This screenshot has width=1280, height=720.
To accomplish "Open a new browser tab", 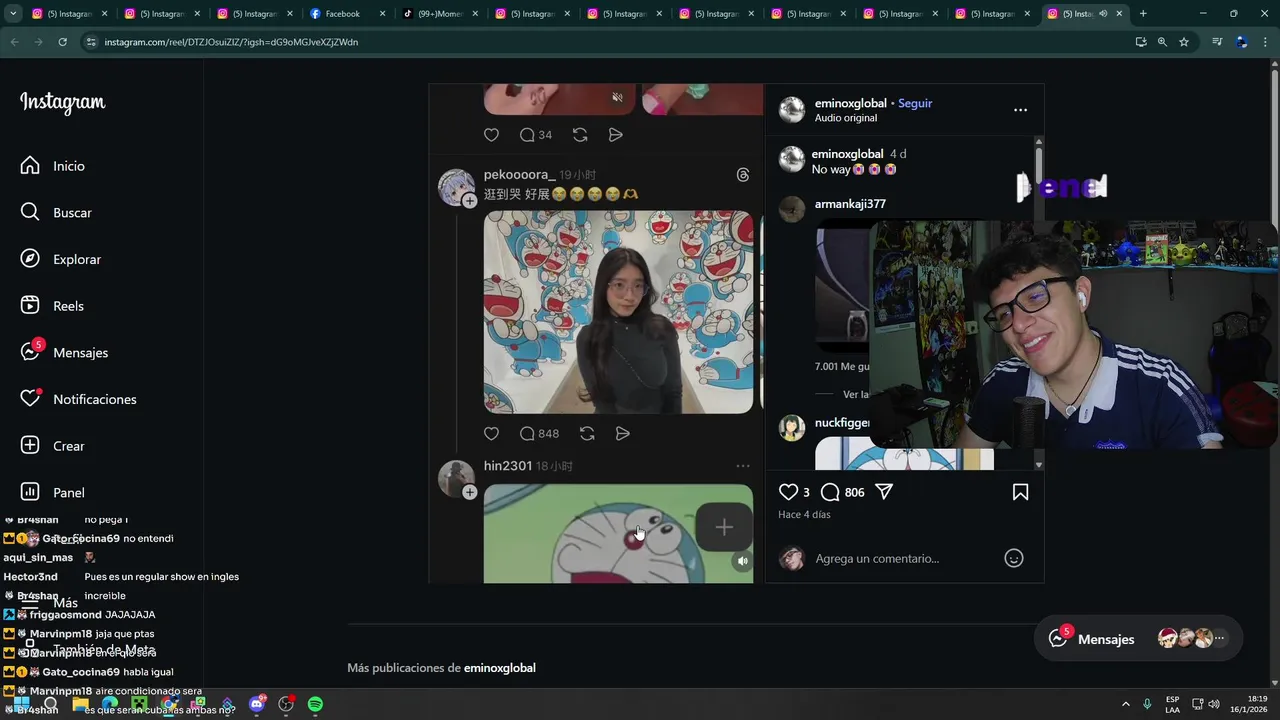I will 1143,14.
